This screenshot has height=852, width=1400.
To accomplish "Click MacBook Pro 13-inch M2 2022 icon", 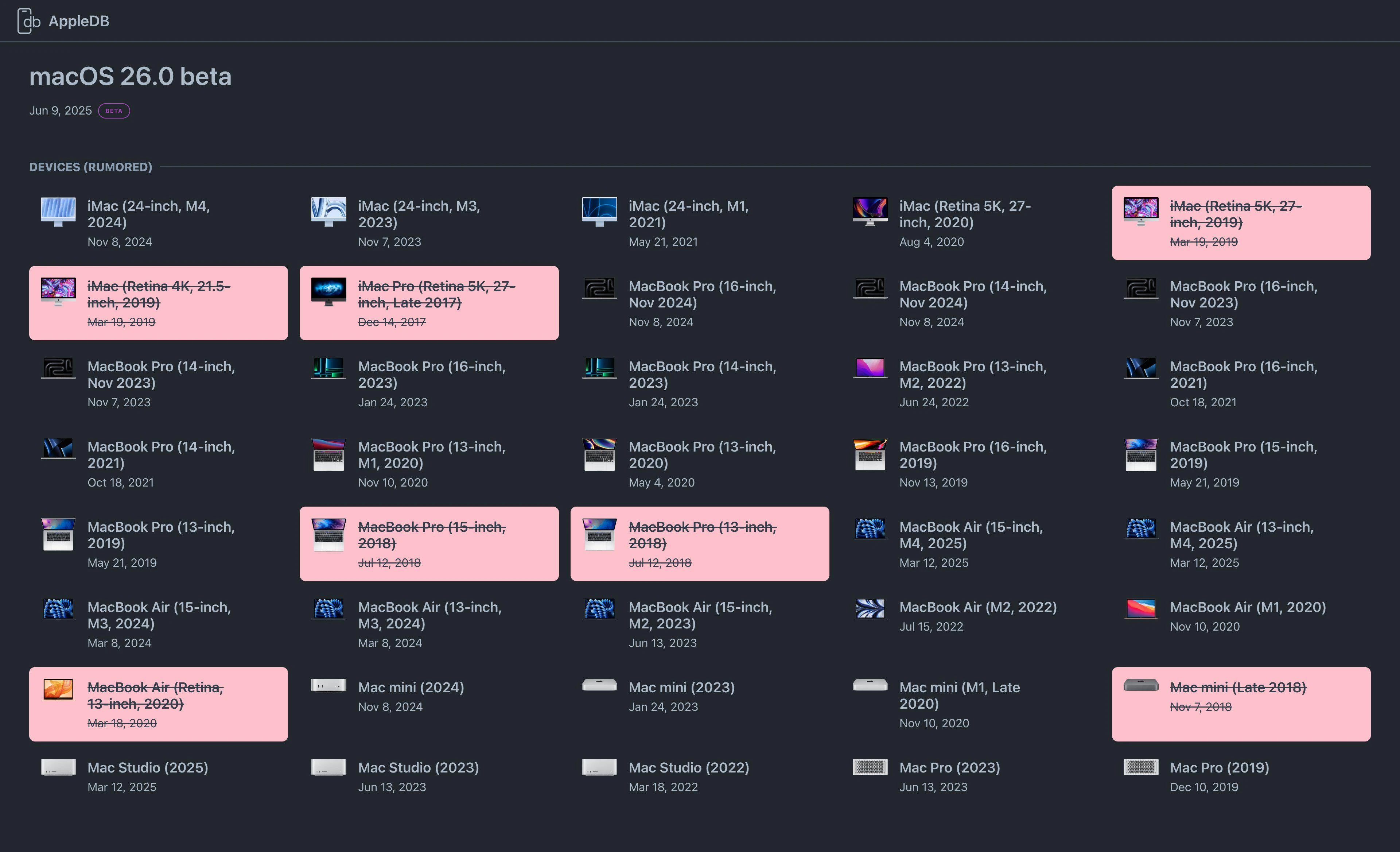I will [x=870, y=368].
